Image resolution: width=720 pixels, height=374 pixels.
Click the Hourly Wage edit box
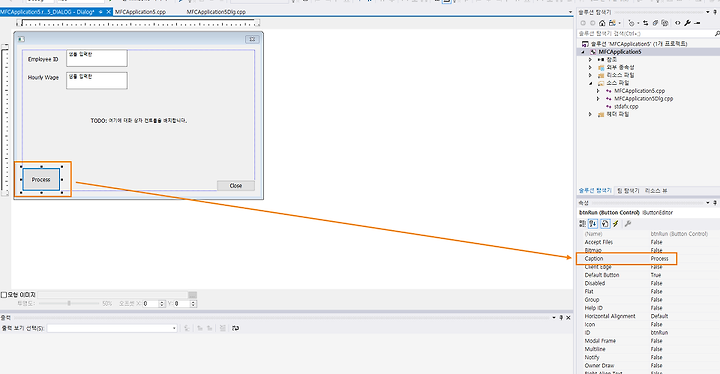click(x=97, y=80)
